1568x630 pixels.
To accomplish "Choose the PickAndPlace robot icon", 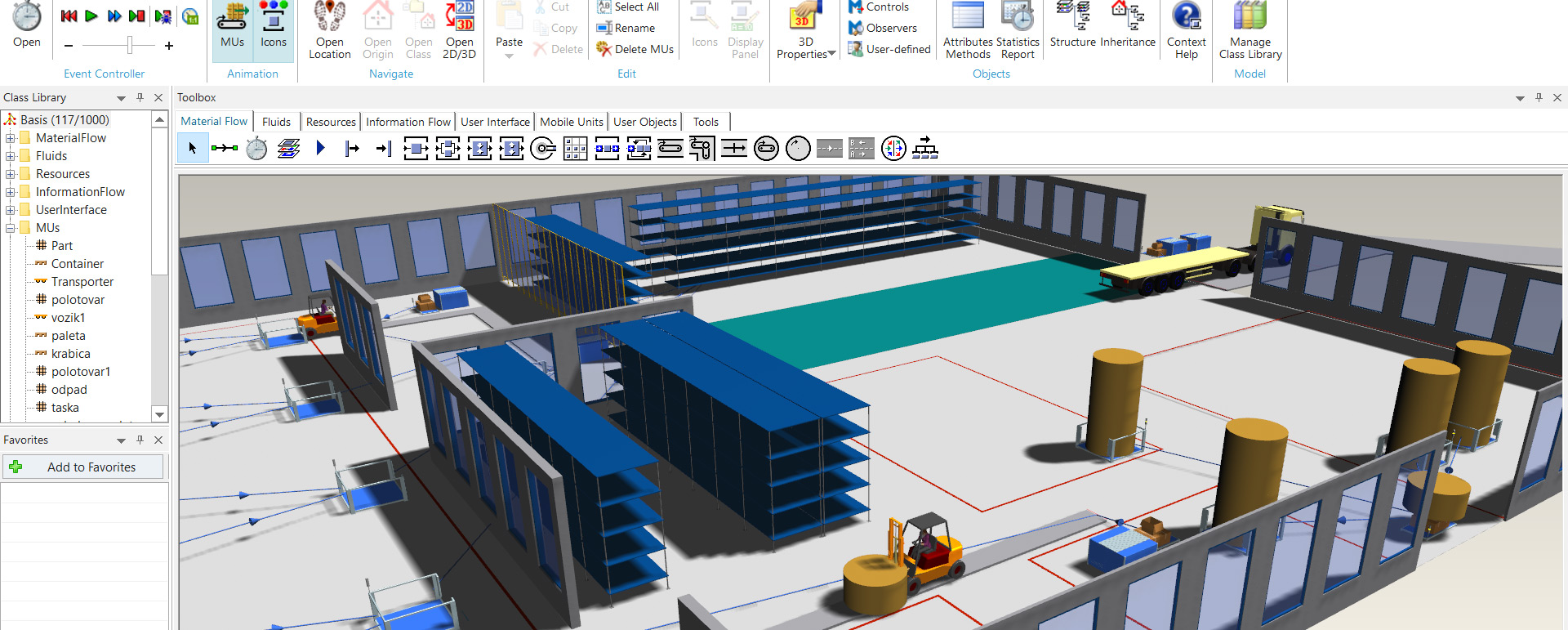I will (543, 148).
